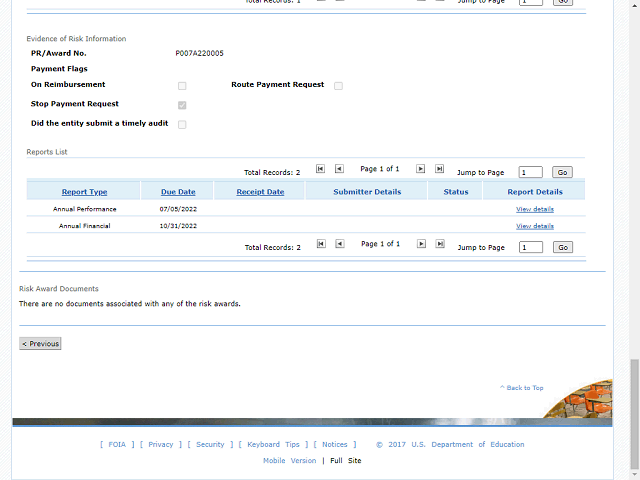Click Jump to Page field above reports table
This screenshot has width=640, height=480.
pos(531,172)
